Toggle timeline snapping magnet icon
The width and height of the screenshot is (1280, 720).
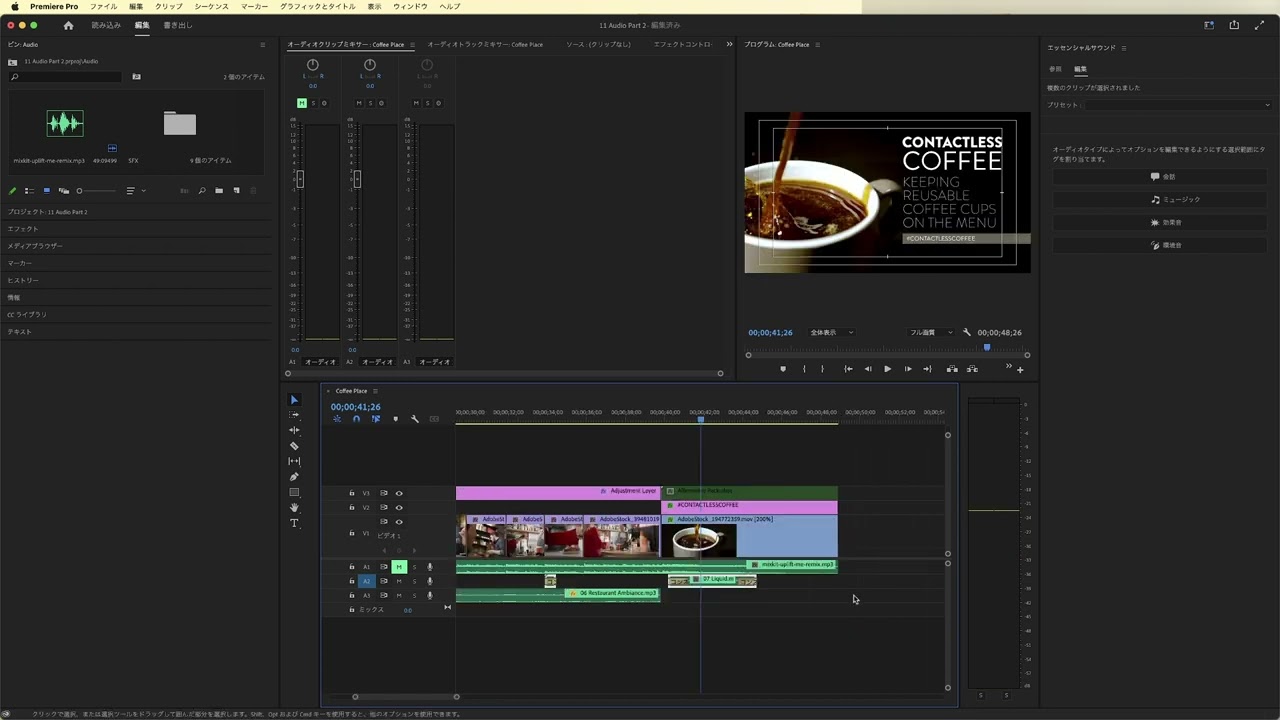[356, 419]
